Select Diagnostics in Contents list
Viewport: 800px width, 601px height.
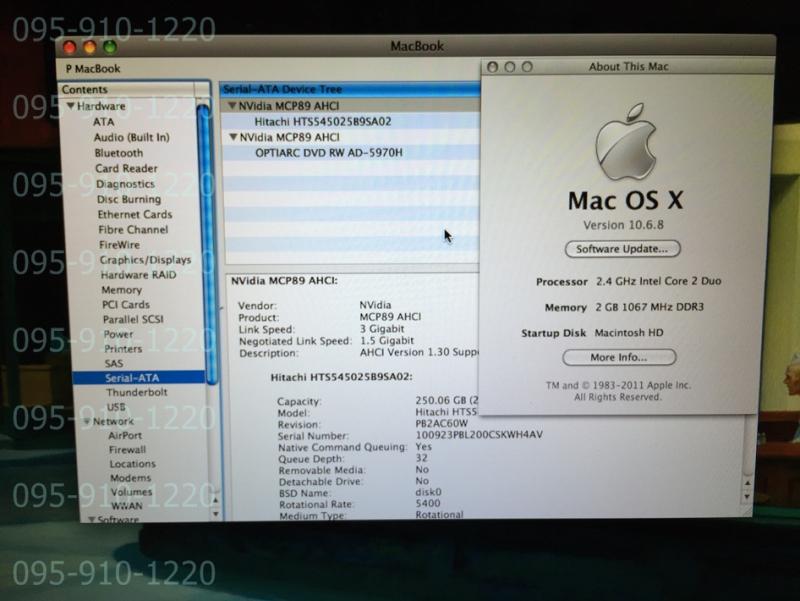pyautogui.click(x=125, y=184)
